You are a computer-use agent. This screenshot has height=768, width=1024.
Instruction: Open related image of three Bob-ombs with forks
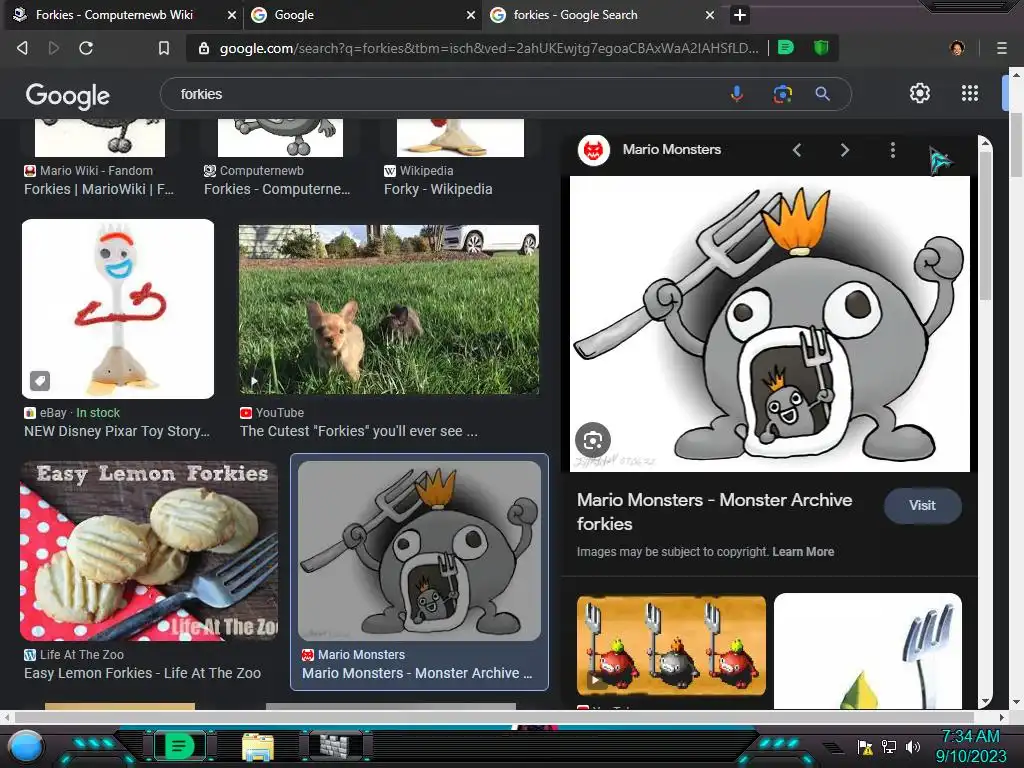(671, 645)
